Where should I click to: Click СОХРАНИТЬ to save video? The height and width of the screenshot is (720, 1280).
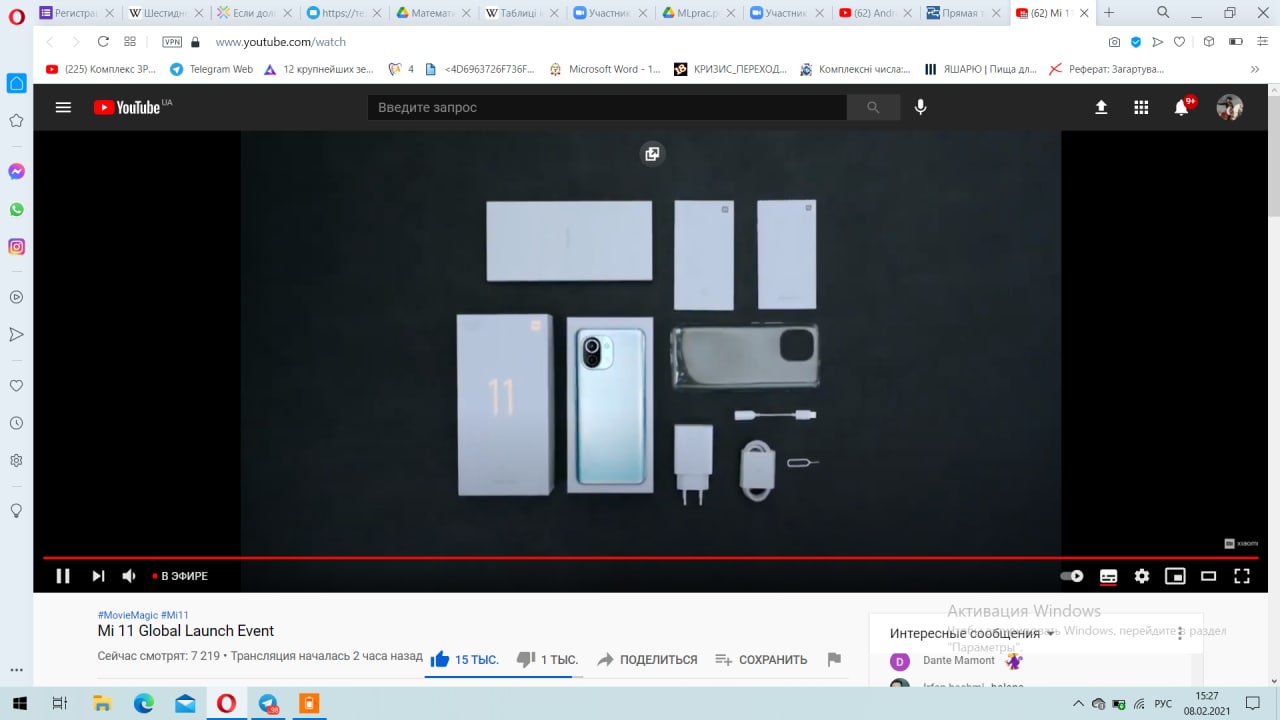point(761,659)
